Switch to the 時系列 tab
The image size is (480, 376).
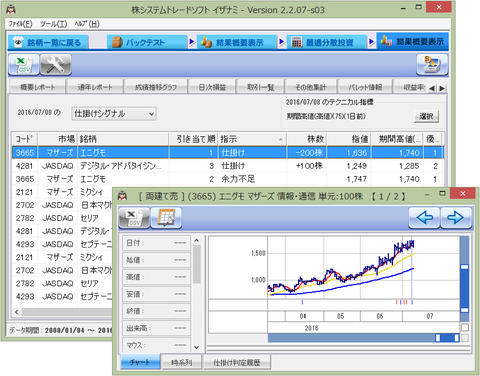click(x=182, y=362)
